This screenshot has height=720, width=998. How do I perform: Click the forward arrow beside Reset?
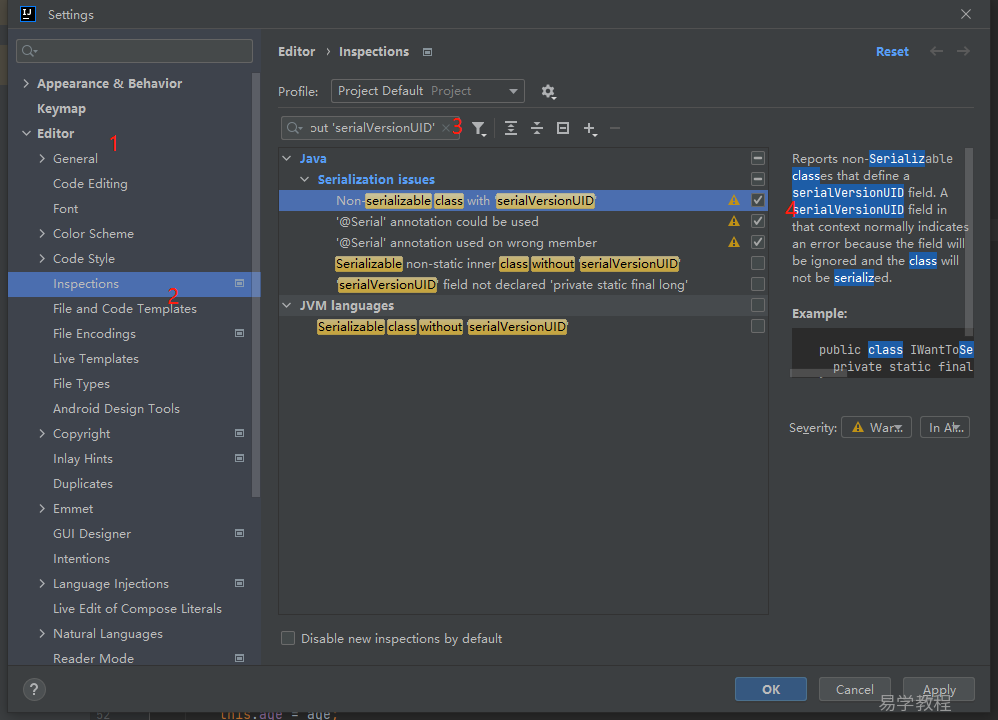tap(963, 52)
